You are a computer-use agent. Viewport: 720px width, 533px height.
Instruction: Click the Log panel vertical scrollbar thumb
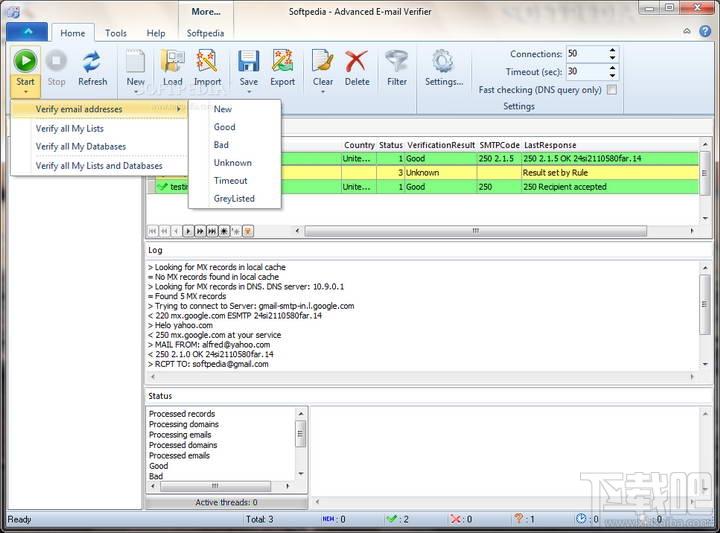pyautogui.click(x=705, y=304)
